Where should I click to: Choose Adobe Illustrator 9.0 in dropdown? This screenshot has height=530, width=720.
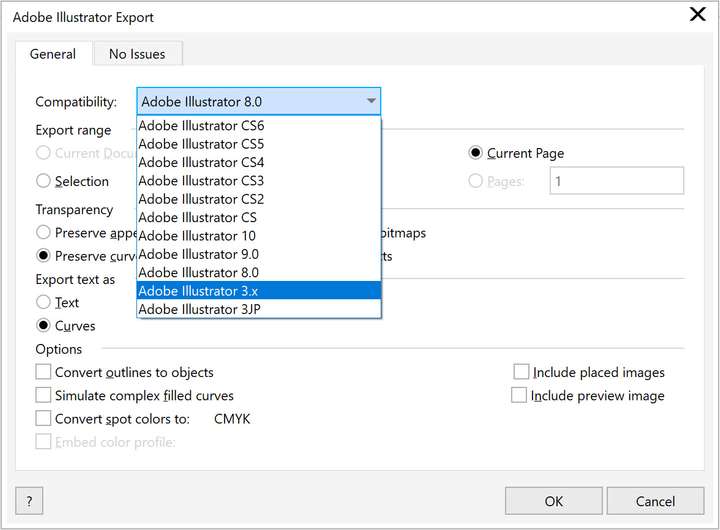click(x=259, y=254)
